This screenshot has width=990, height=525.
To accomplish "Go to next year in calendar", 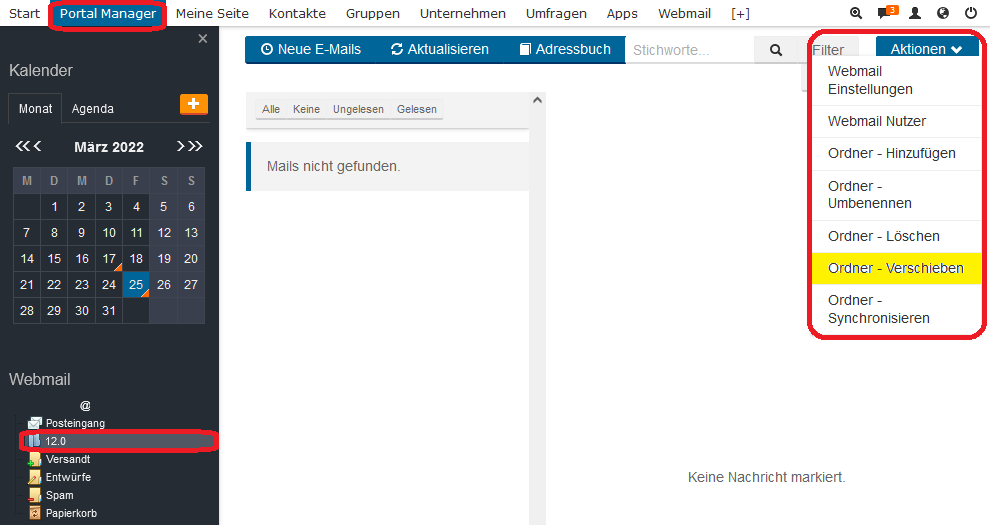I will [196, 146].
